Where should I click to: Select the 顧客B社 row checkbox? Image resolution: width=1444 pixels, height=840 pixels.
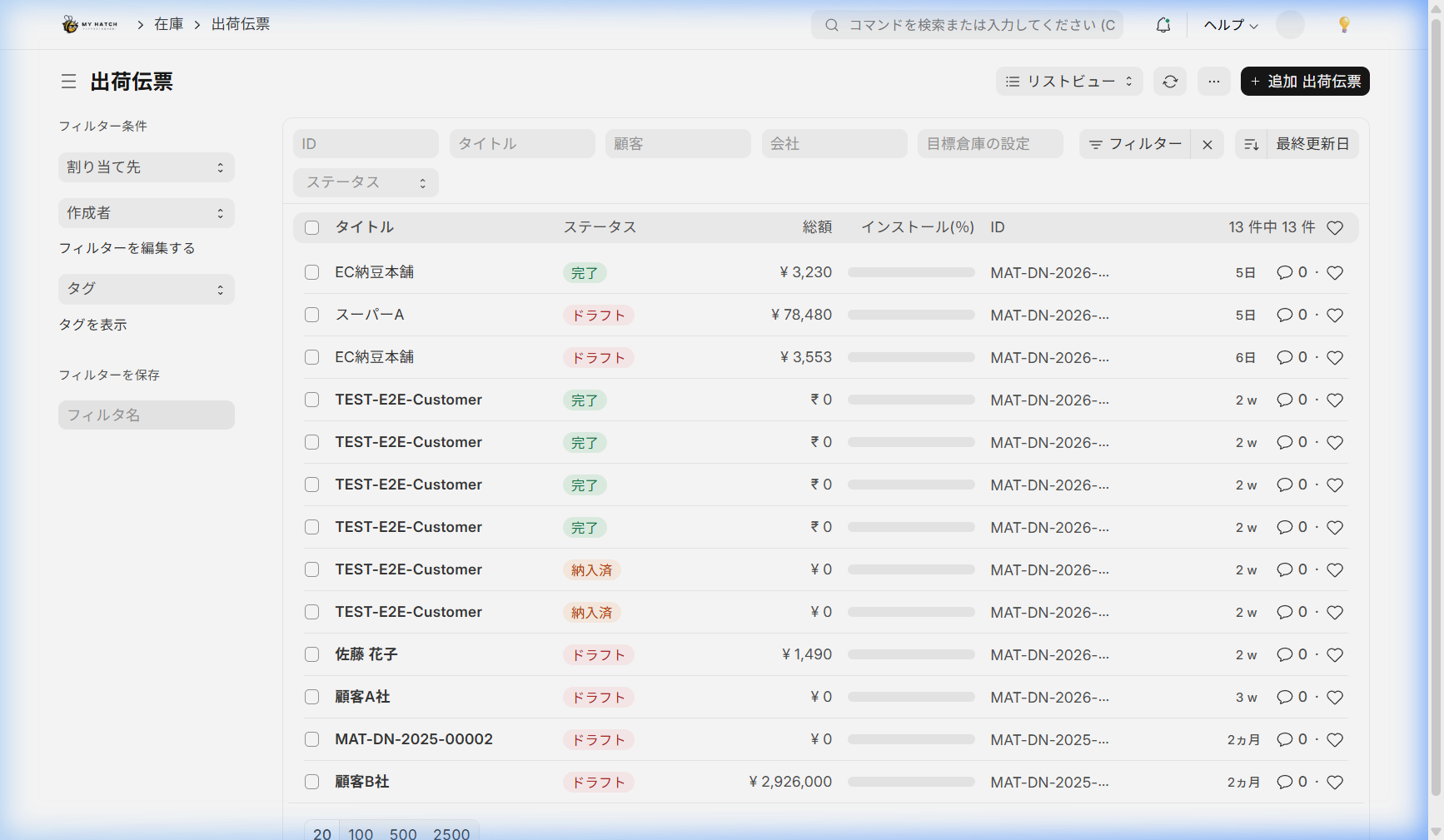(312, 782)
